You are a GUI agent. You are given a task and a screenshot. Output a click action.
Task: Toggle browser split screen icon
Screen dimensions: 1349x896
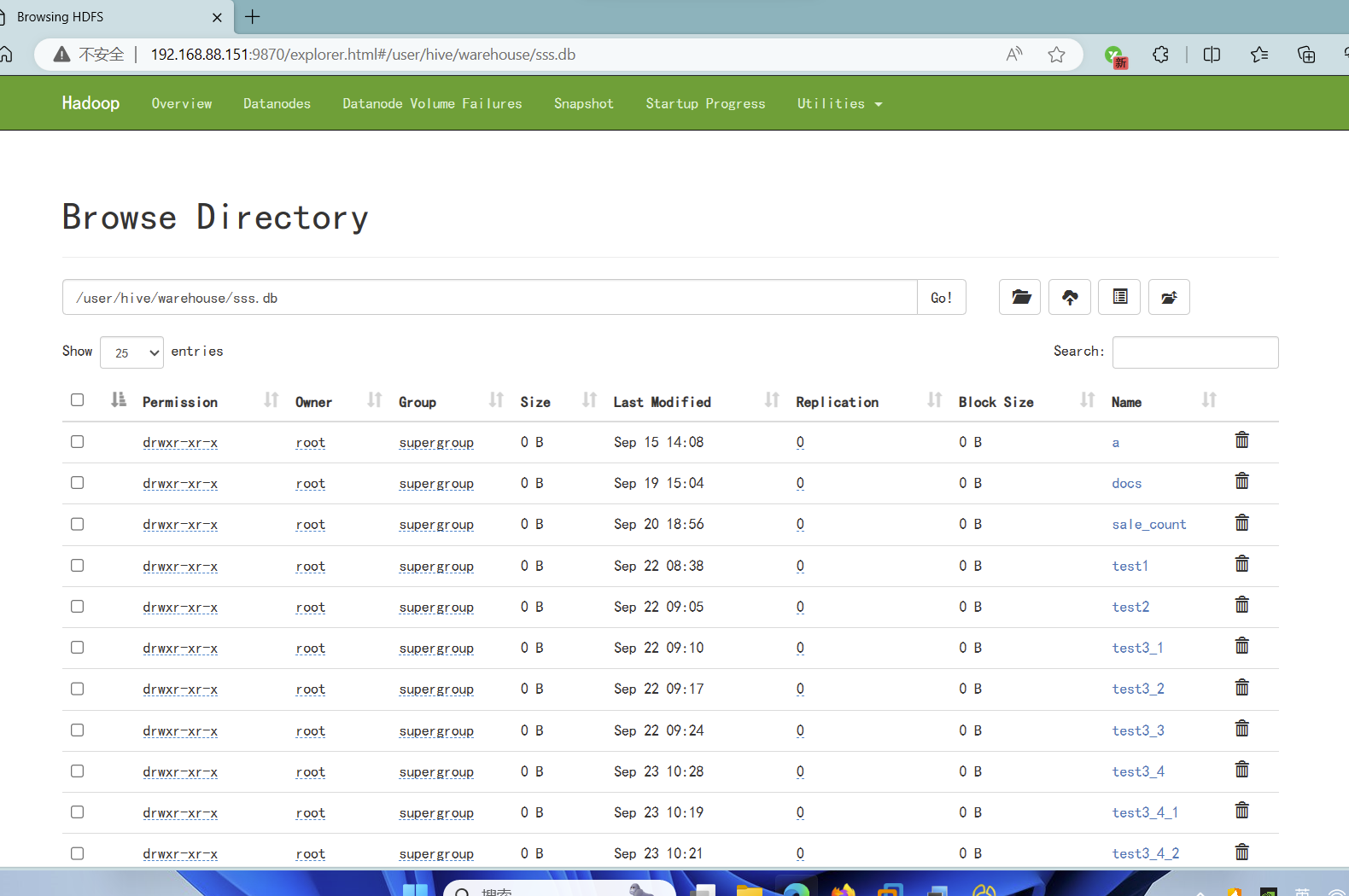[x=1212, y=55]
